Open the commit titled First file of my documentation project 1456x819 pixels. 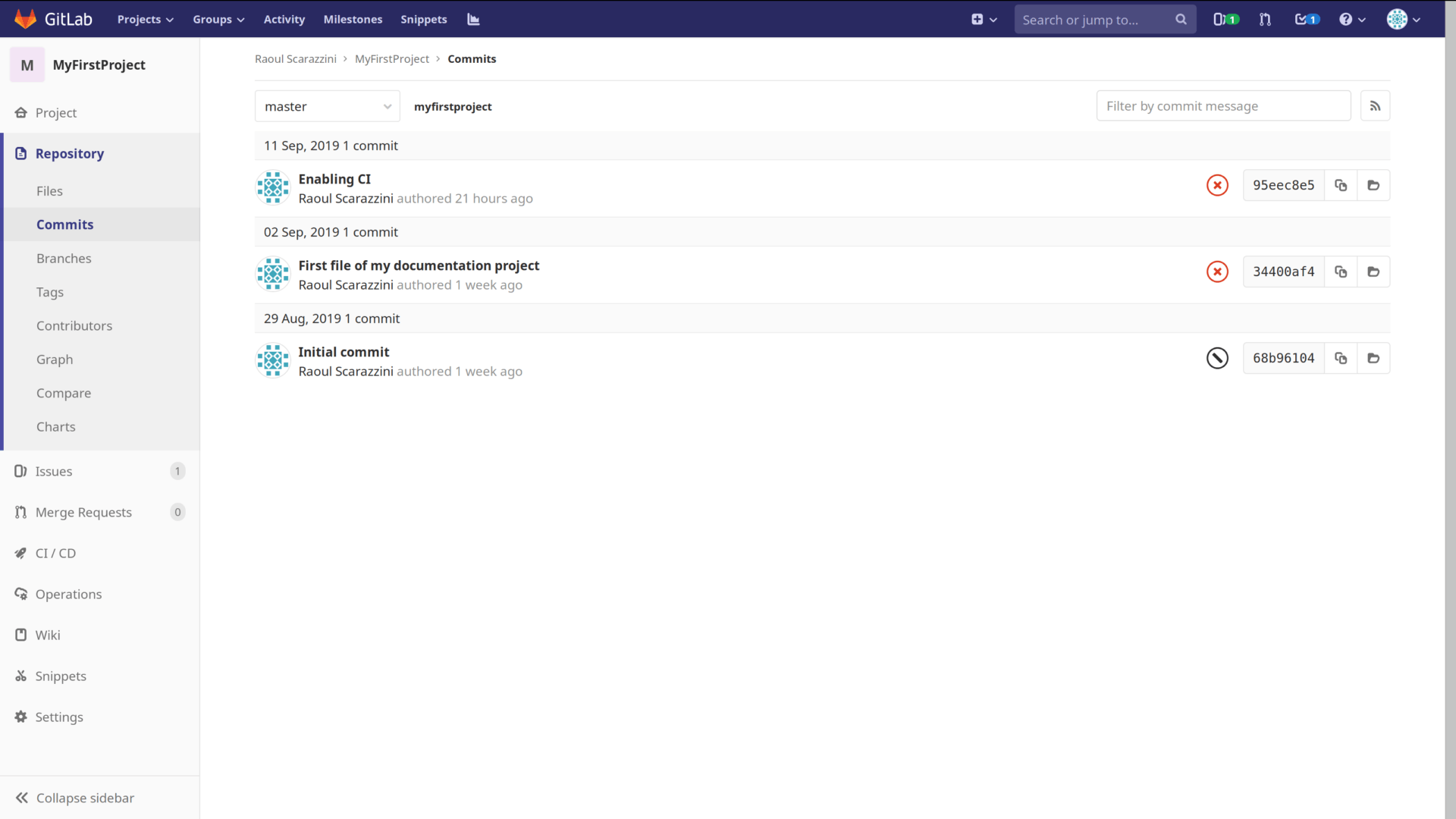tap(419, 265)
